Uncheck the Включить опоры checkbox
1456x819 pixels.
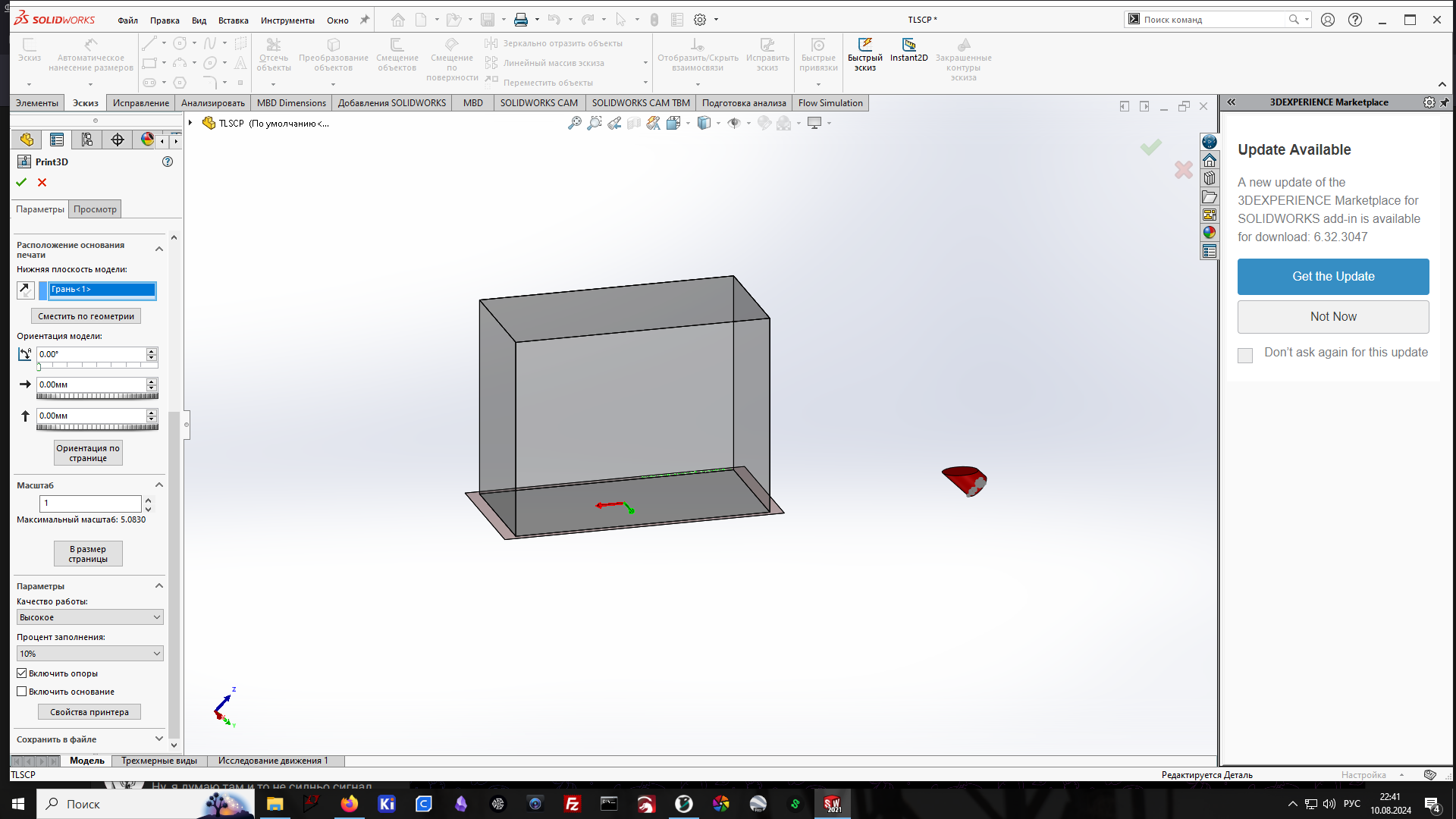(22, 673)
